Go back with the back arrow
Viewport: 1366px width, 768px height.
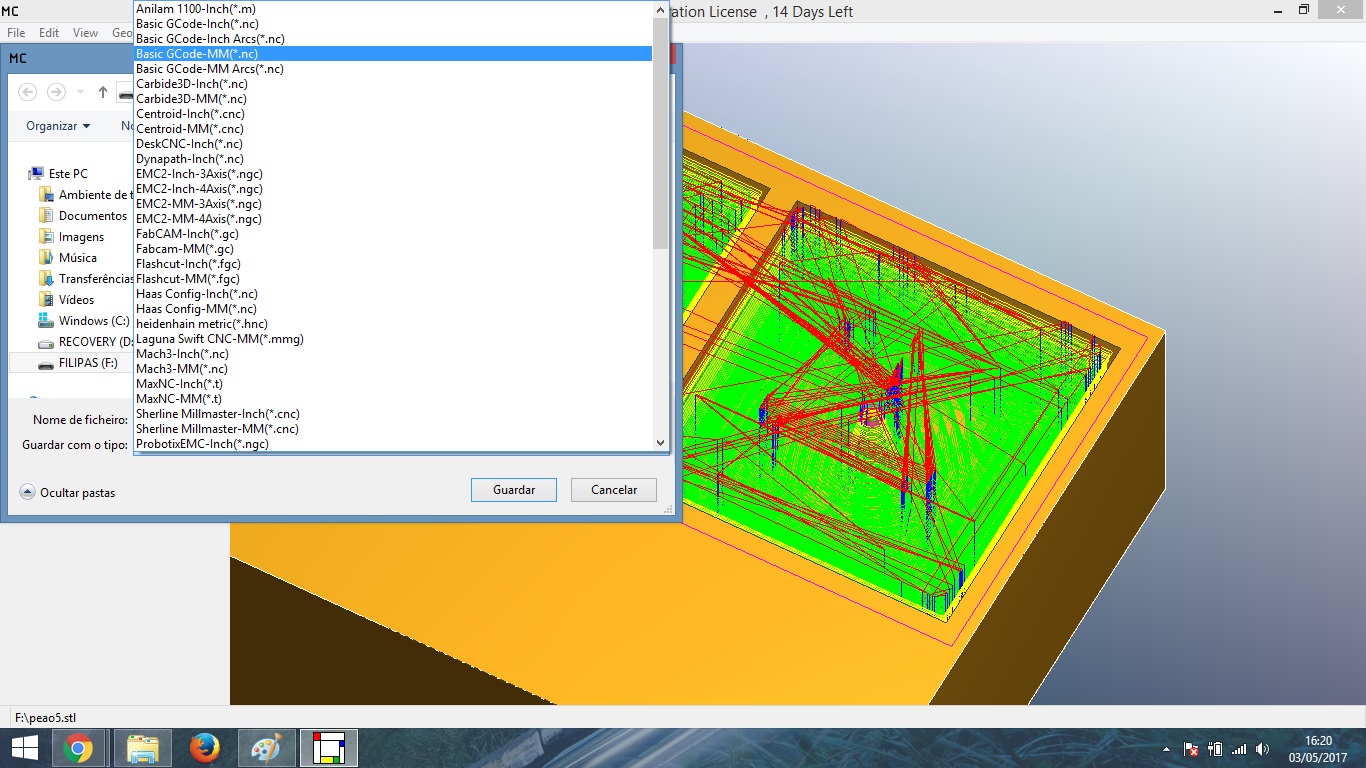pos(28,92)
